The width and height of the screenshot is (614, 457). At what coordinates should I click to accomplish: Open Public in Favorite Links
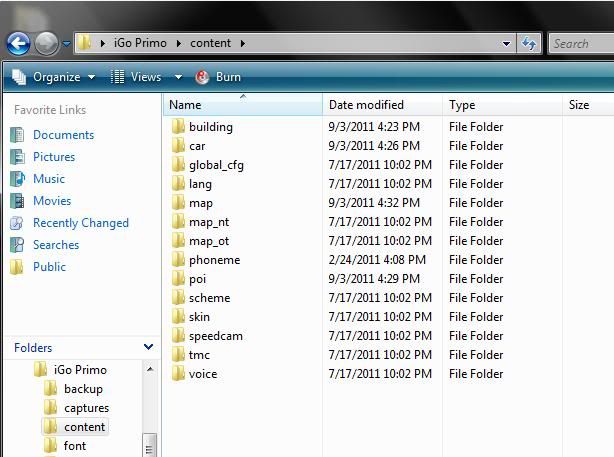[x=49, y=267]
